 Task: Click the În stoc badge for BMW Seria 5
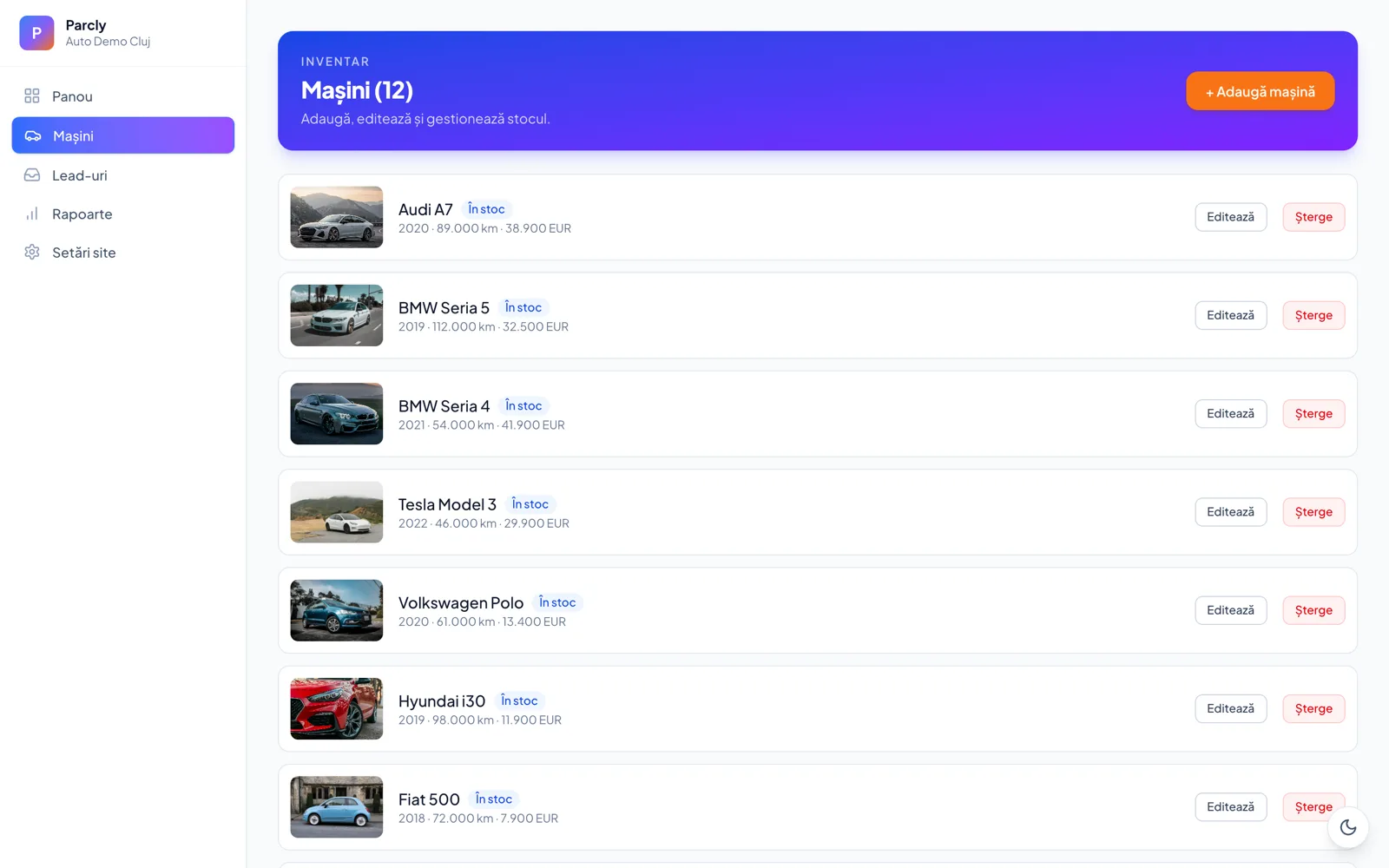tap(523, 307)
